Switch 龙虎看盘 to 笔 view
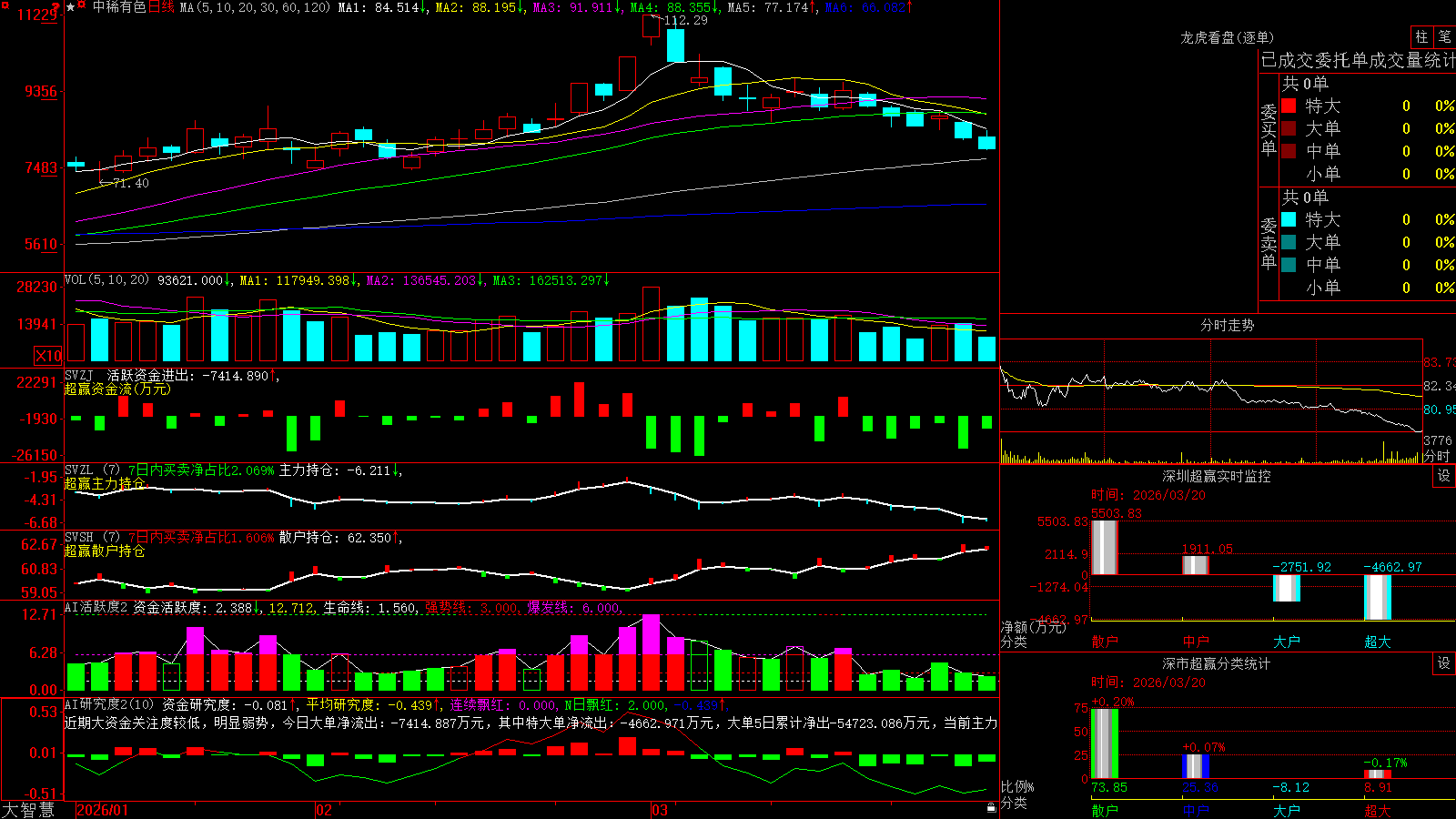Viewport: 1456px width, 819px height. (x=1444, y=36)
